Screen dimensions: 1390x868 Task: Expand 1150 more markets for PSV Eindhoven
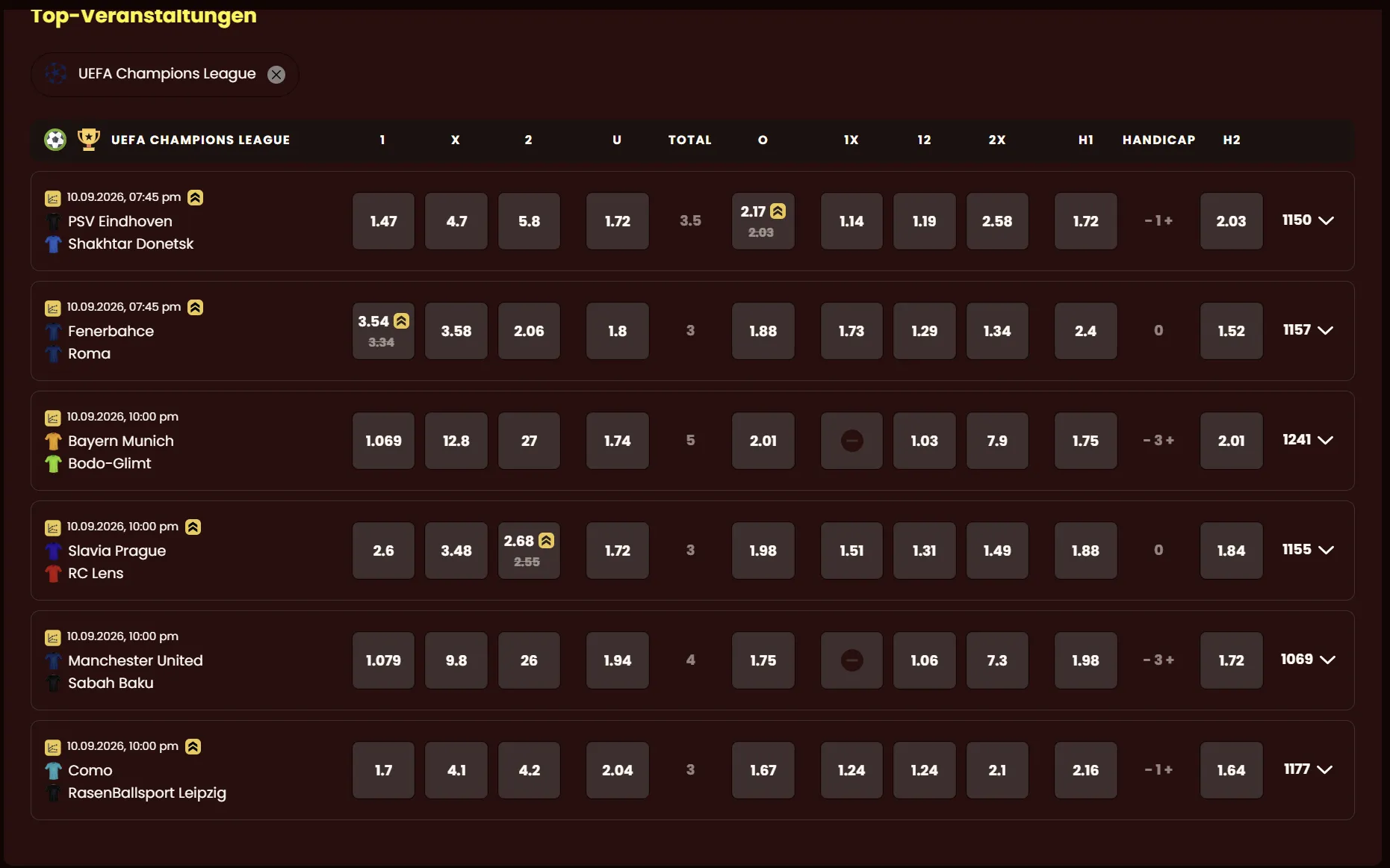(x=1308, y=220)
